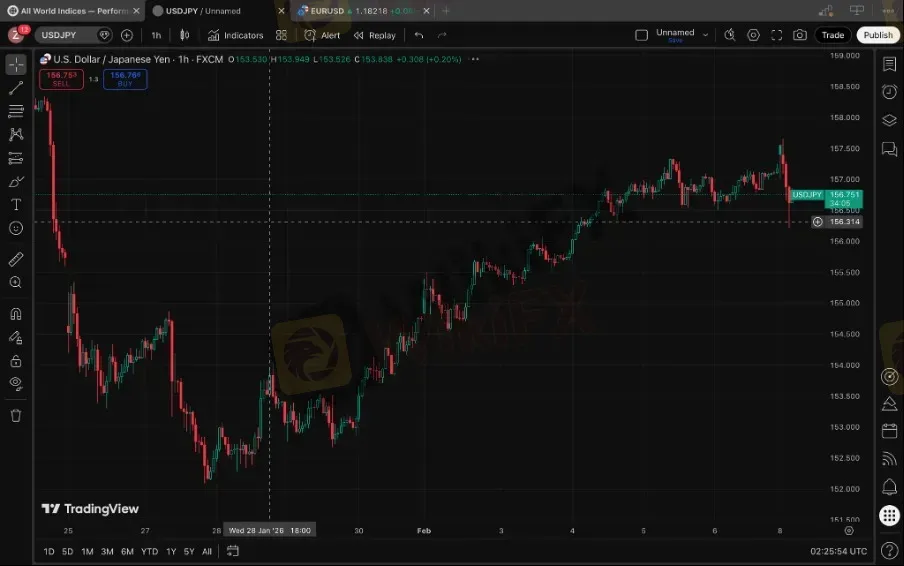The image size is (904, 566).
Task: Undo the last chart action
Action: pos(419,35)
